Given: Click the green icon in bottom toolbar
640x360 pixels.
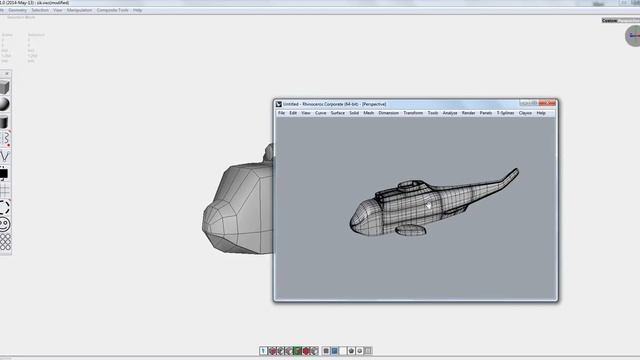Looking at the screenshot, I should pyautogui.click(x=297, y=351).
